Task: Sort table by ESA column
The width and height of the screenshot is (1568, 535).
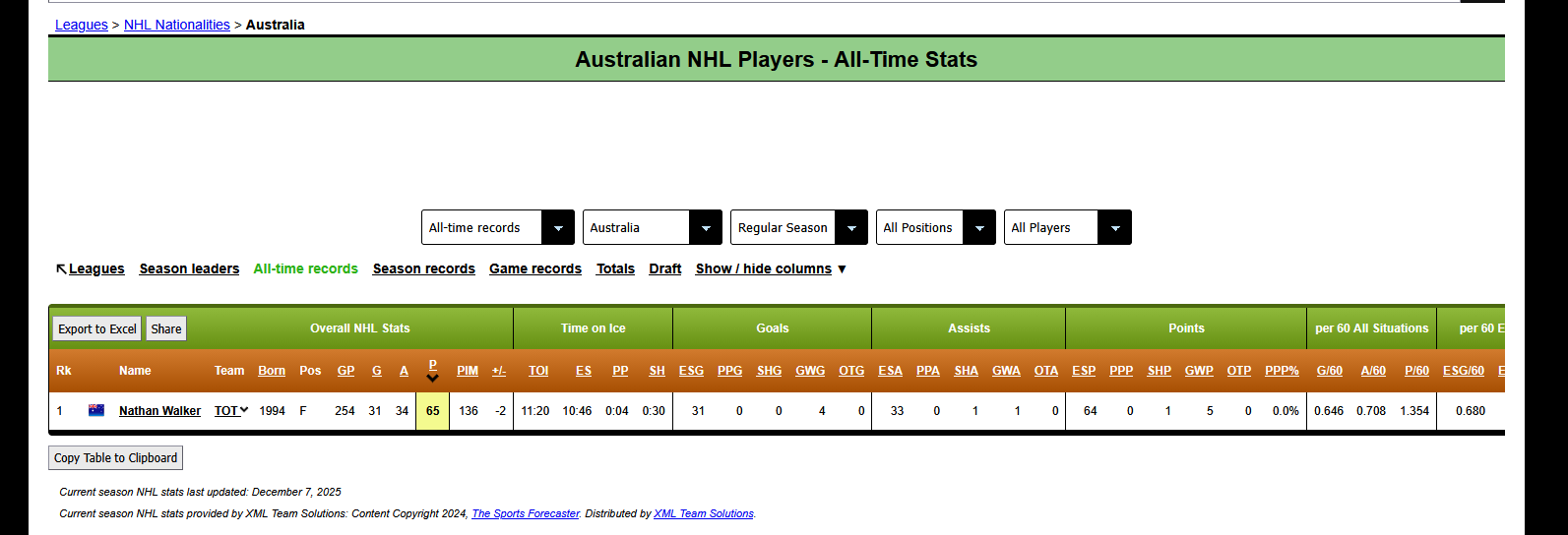Action: pos(890,371)
